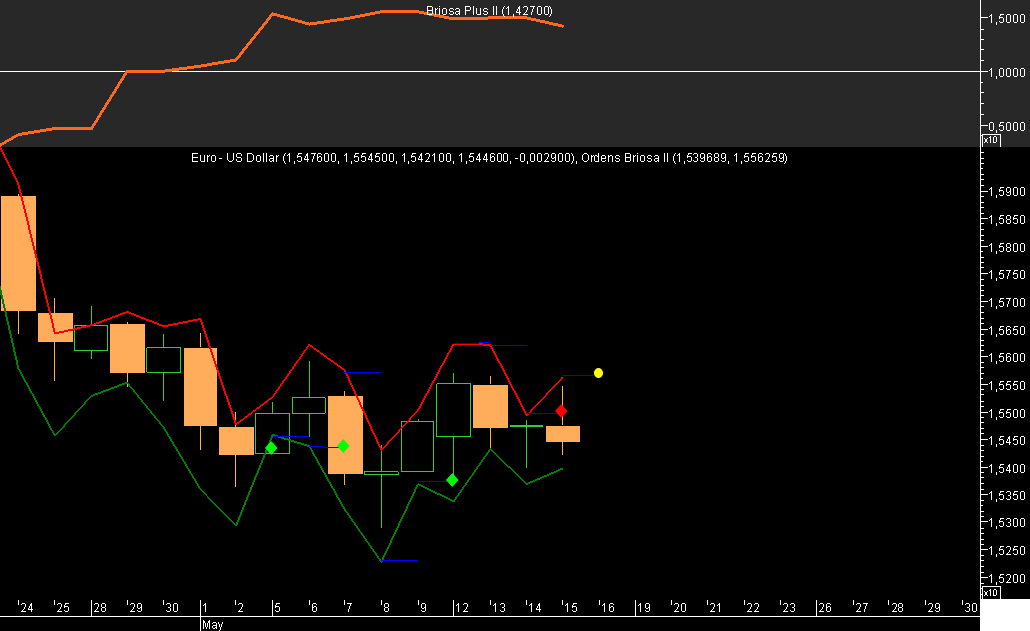Screen dimensions: 1030x631
Task: Click date label 26 on the time axis
Action: tap(825, 608)
